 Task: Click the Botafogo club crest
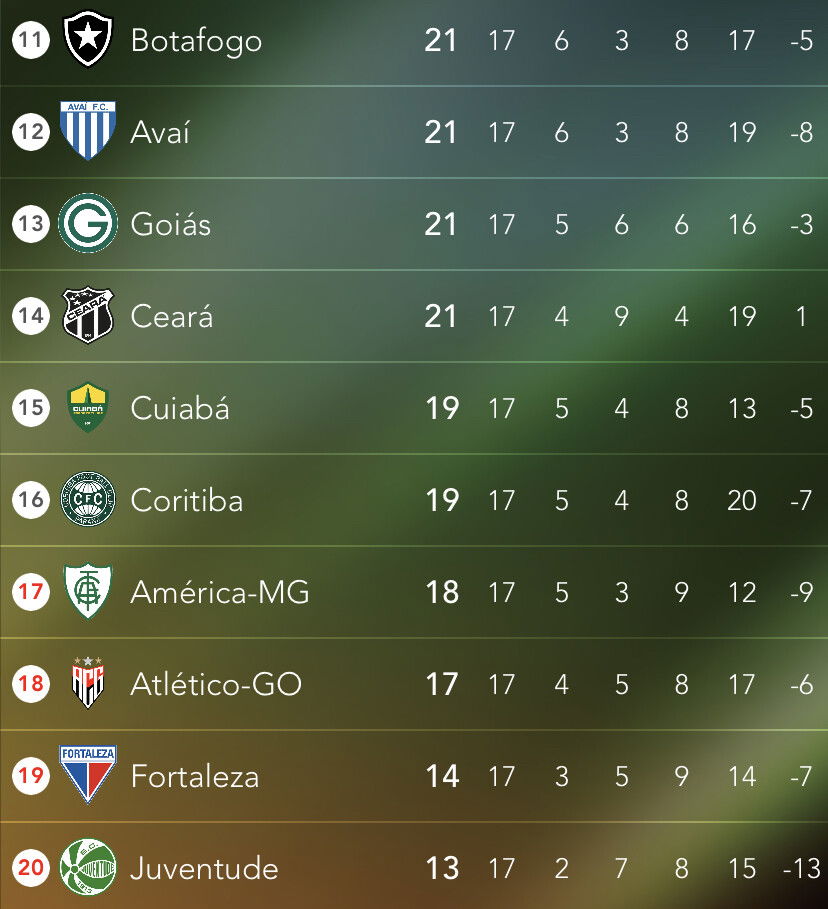tap(88, 39)
